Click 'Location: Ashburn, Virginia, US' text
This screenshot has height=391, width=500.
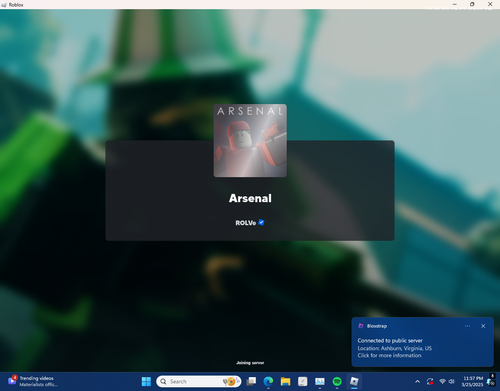tap(395, 348)
